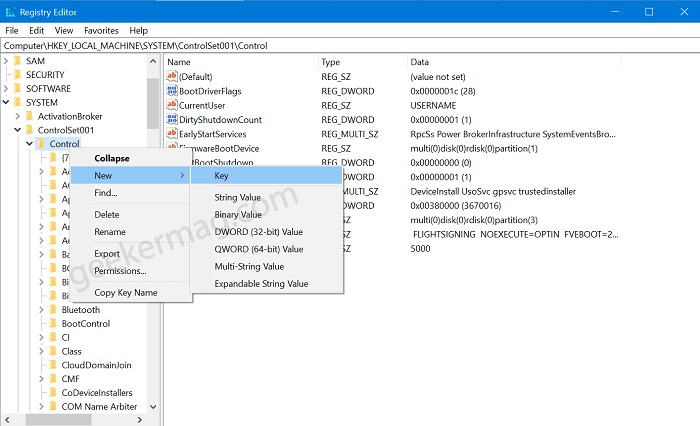
Task: Select the SOFTWARE folder icon
Action: [x=18, y=88]
